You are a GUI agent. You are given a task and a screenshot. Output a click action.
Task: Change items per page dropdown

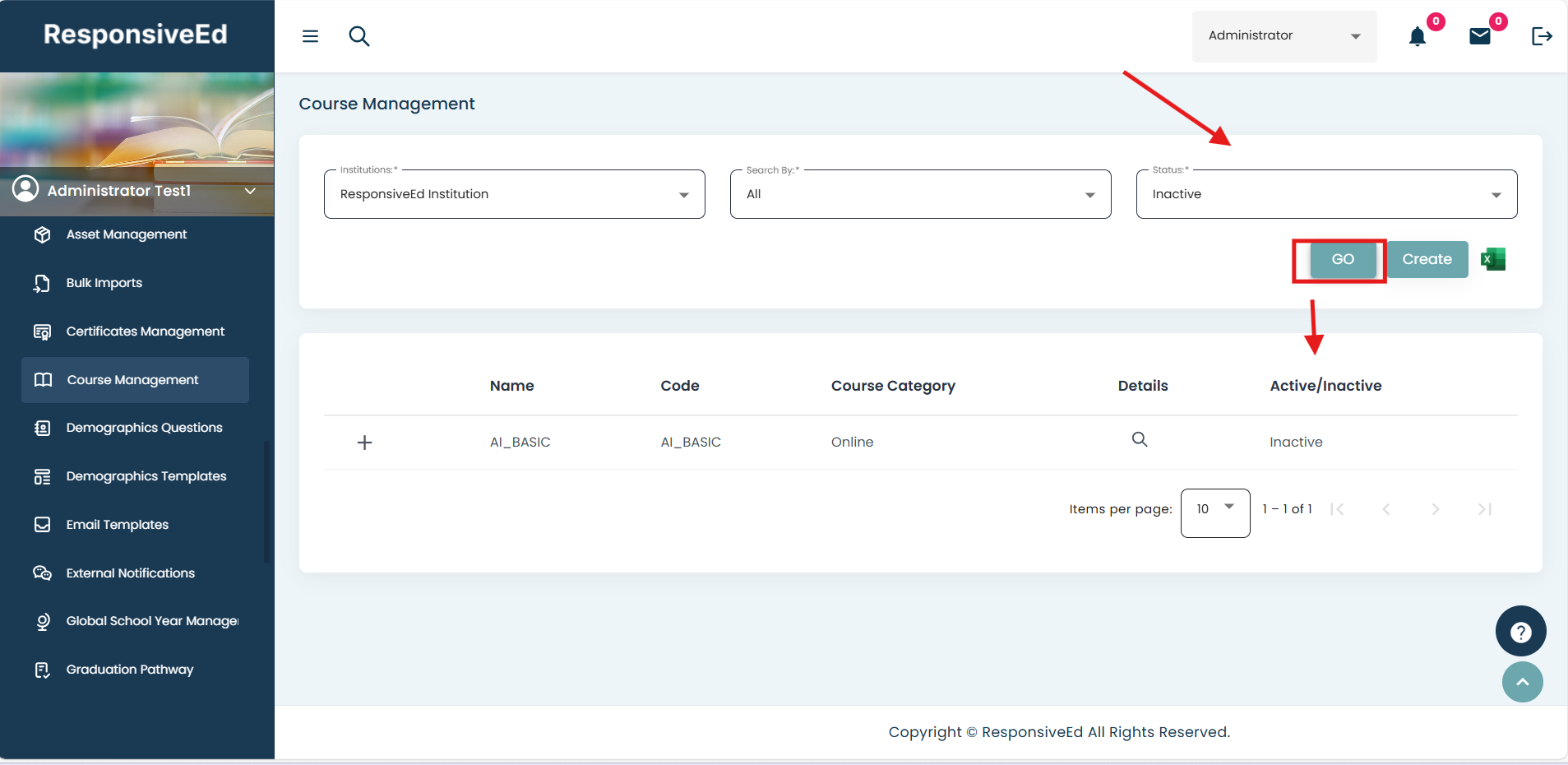pyautogui.click(x=1214, y=509)
